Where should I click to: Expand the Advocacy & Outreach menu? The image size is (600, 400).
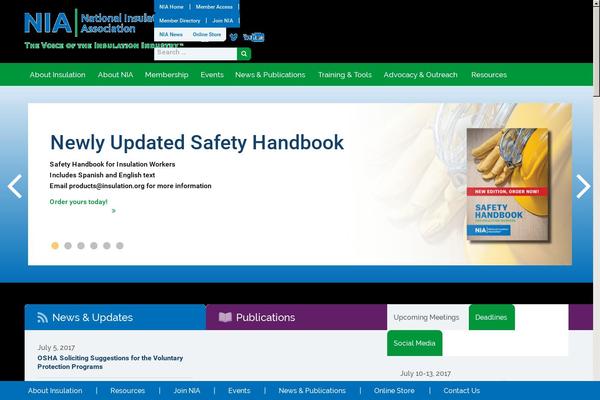pyautogui.click(x=421, y=75)
